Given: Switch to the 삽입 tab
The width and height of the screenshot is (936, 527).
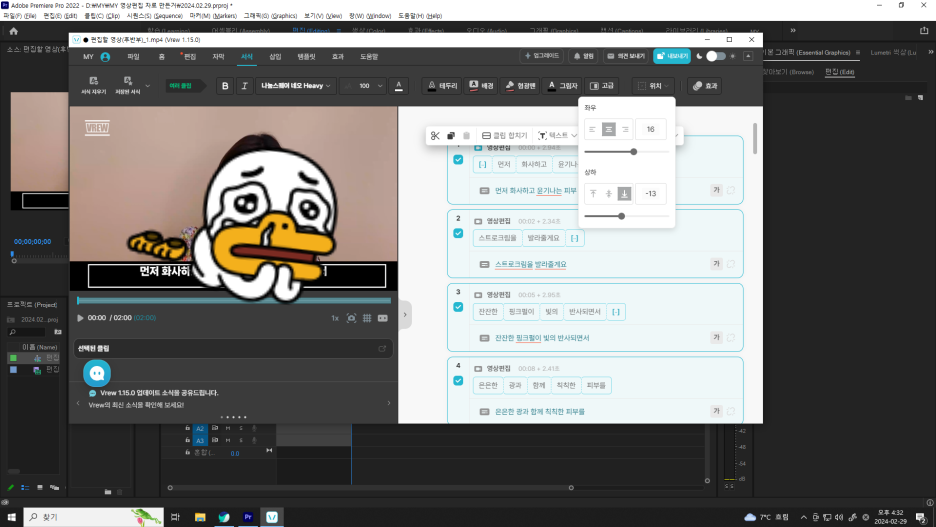Looking at the screenshot, I should (275, 57).
